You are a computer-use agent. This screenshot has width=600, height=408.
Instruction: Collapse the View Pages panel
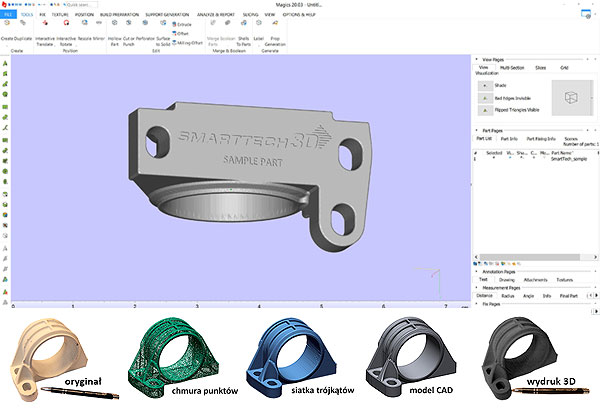pyautogui.click(x=476, y=59)
